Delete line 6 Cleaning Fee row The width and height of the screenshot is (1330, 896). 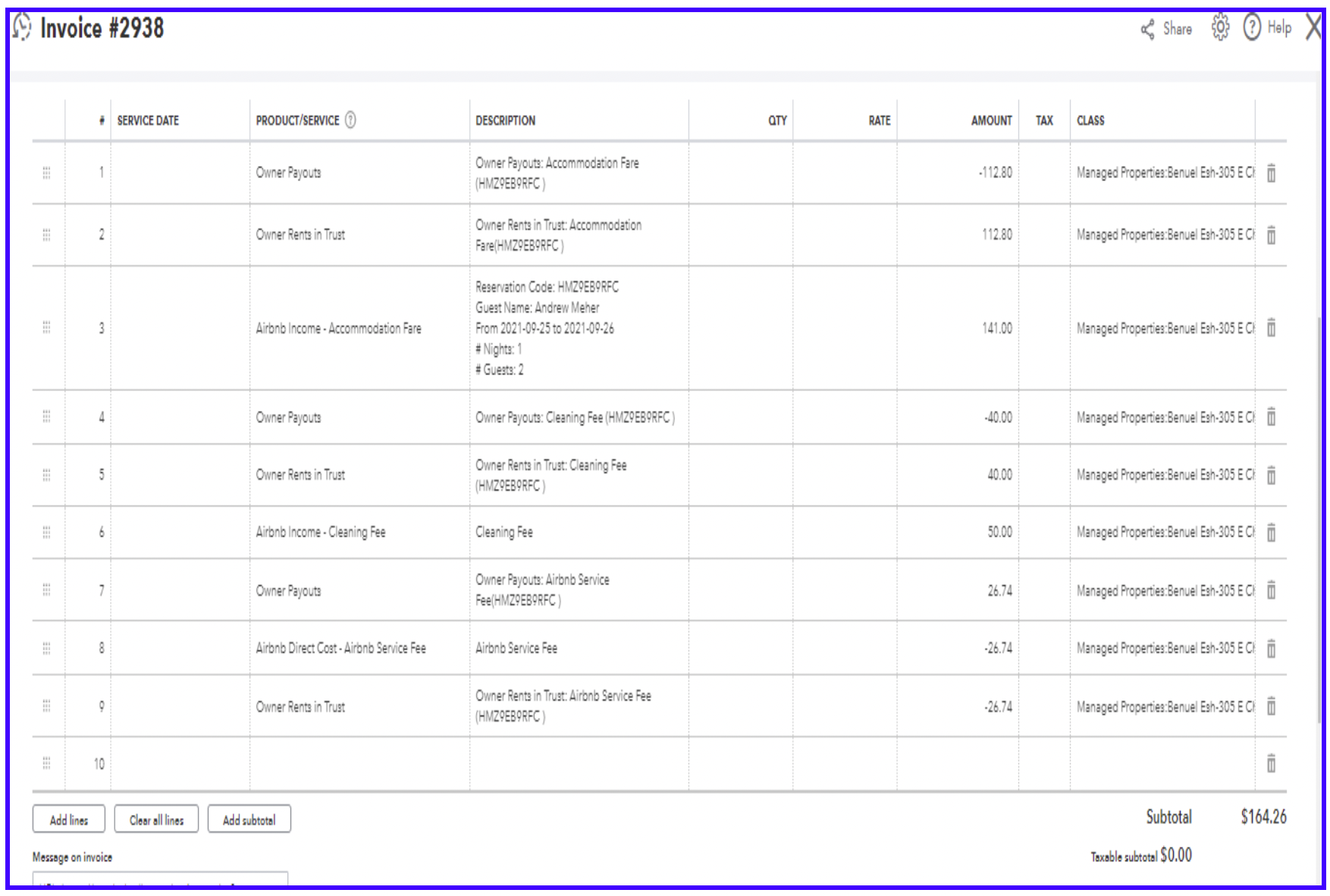[x=1271, y=533]
